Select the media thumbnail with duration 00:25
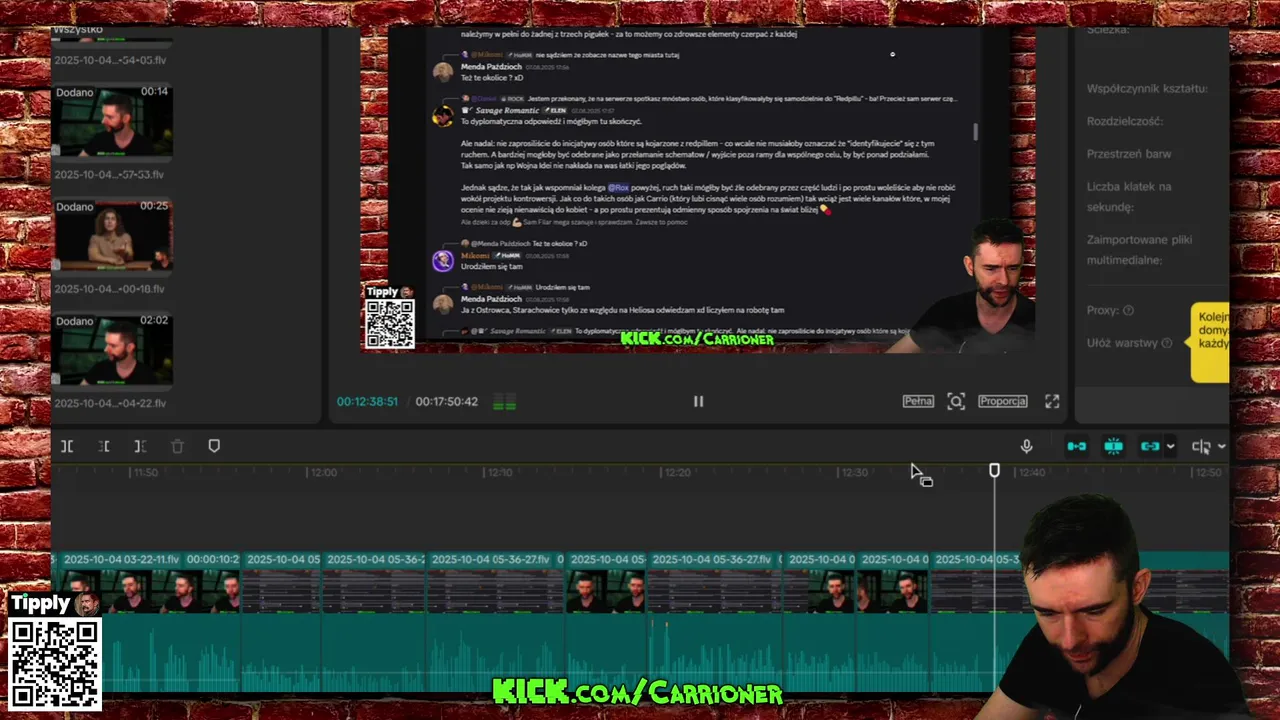 113,235
